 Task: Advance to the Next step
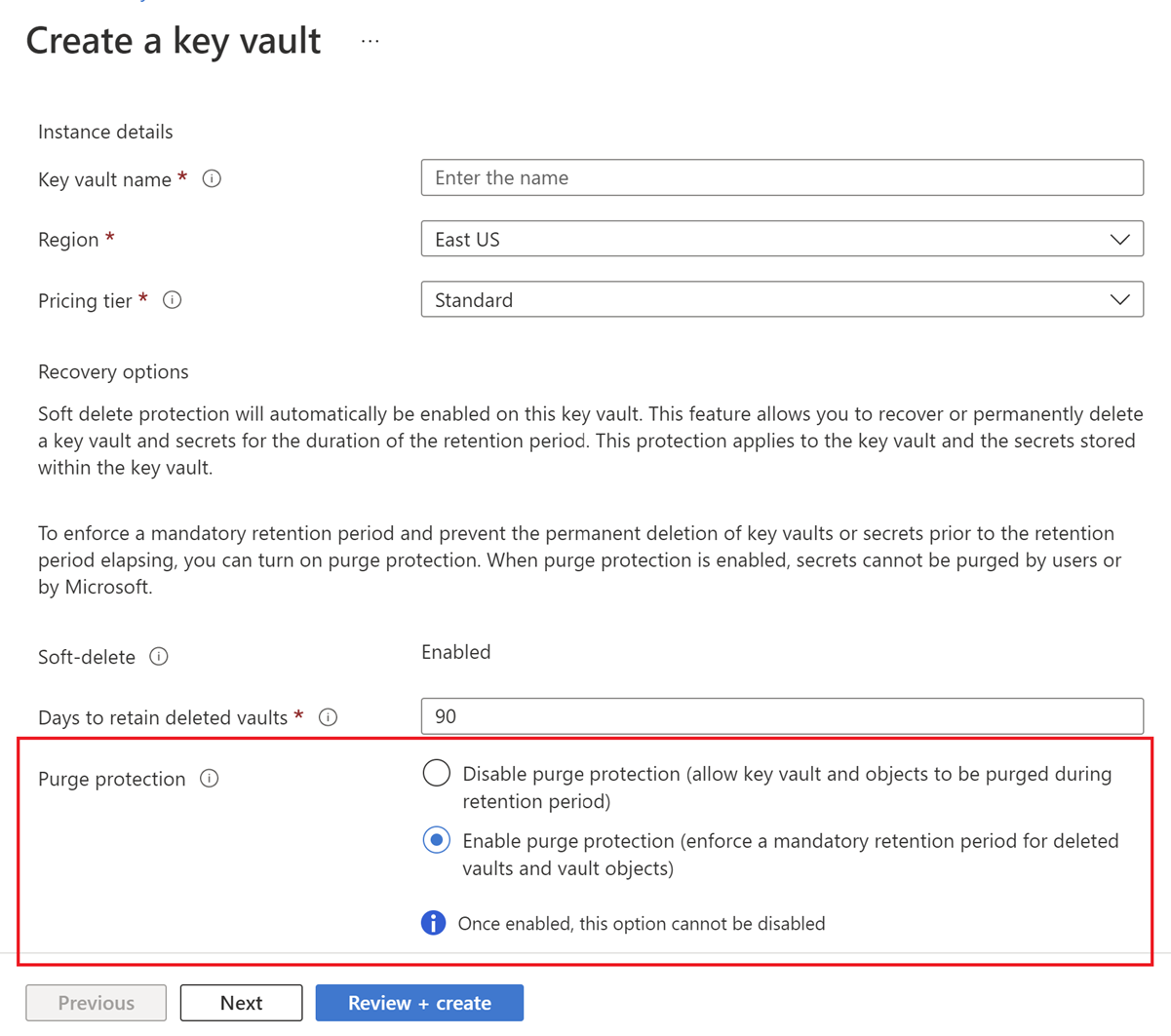click(241, 1002)
